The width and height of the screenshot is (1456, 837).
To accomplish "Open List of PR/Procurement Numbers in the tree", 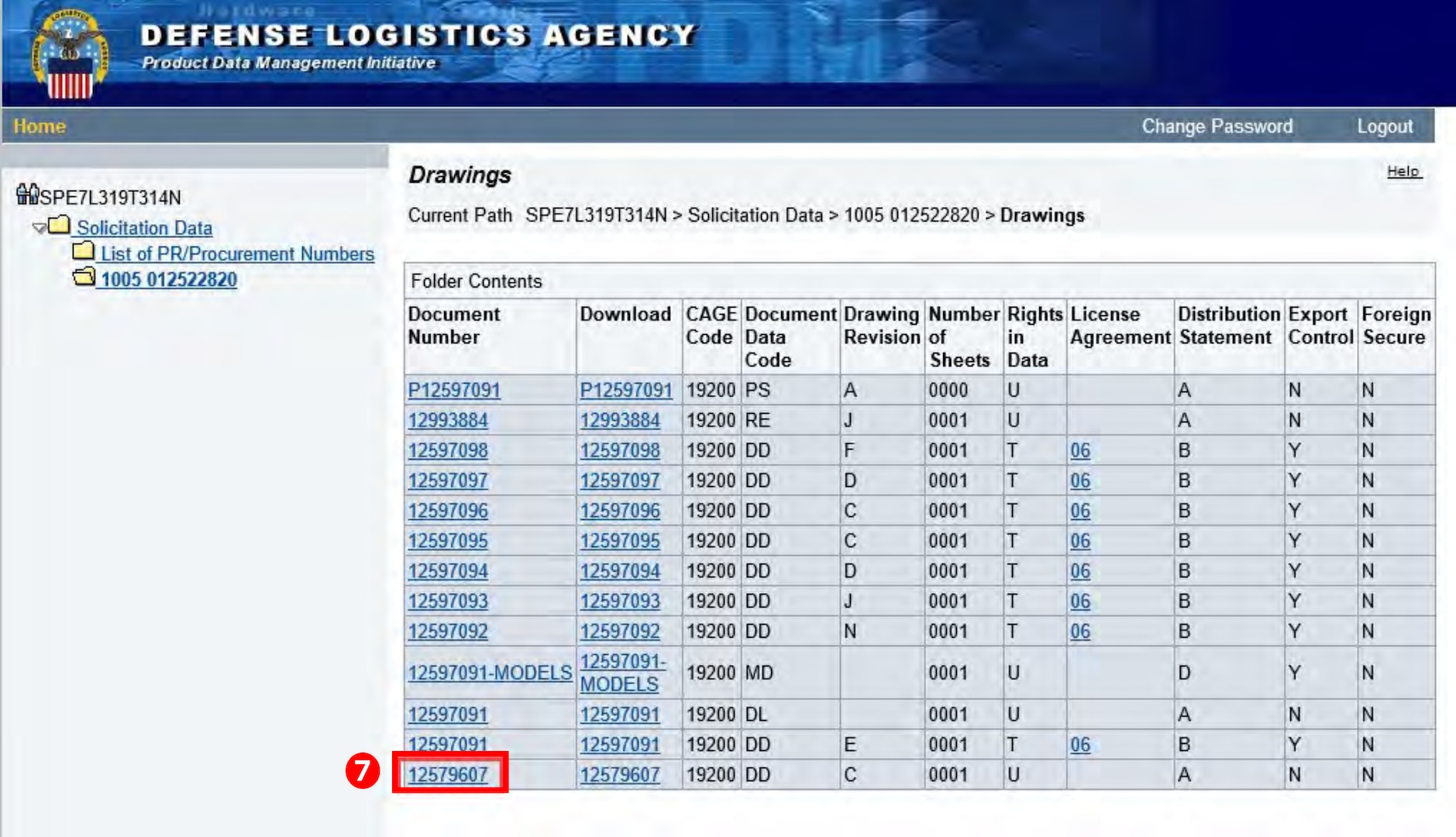I will click(x=237, y=253).
